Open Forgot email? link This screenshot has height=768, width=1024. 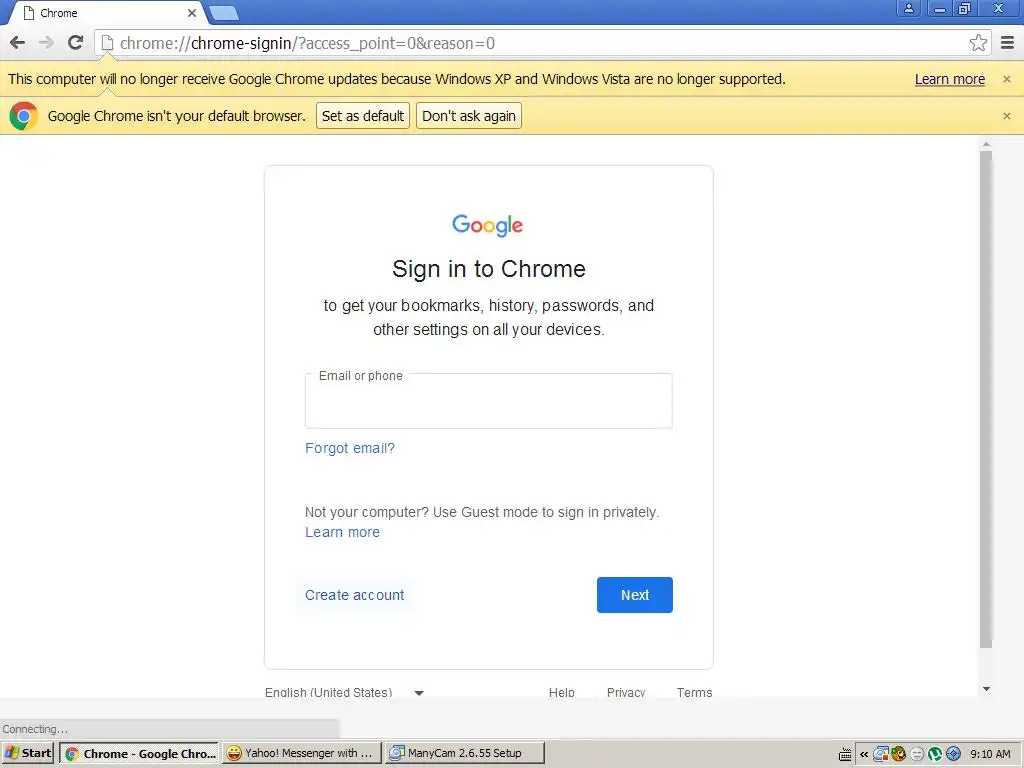[x=350, y=449]
